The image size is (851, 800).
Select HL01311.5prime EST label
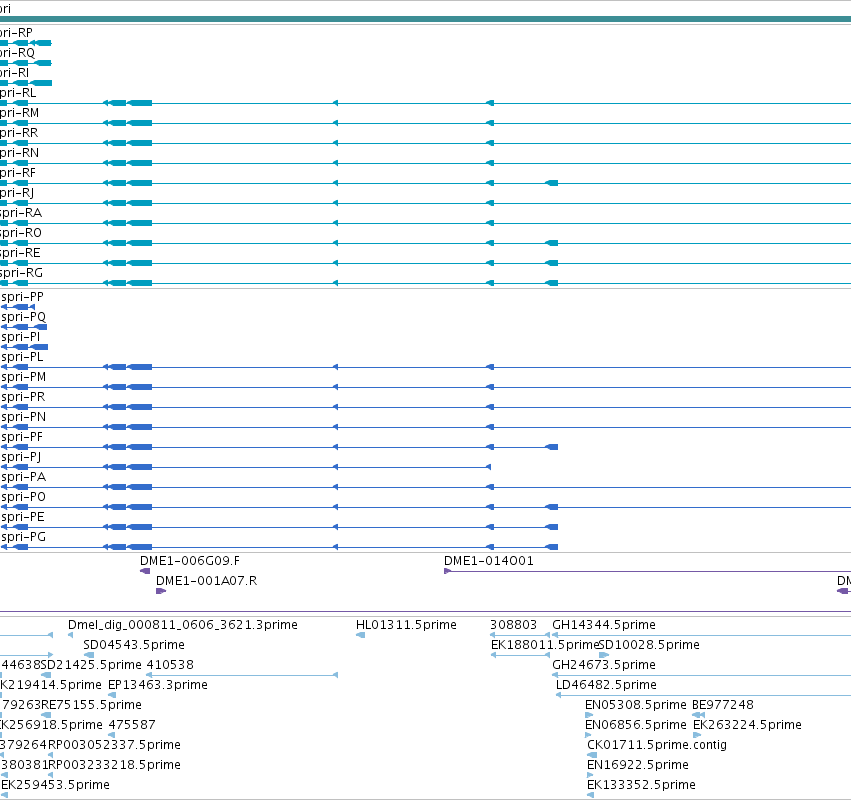406,625
